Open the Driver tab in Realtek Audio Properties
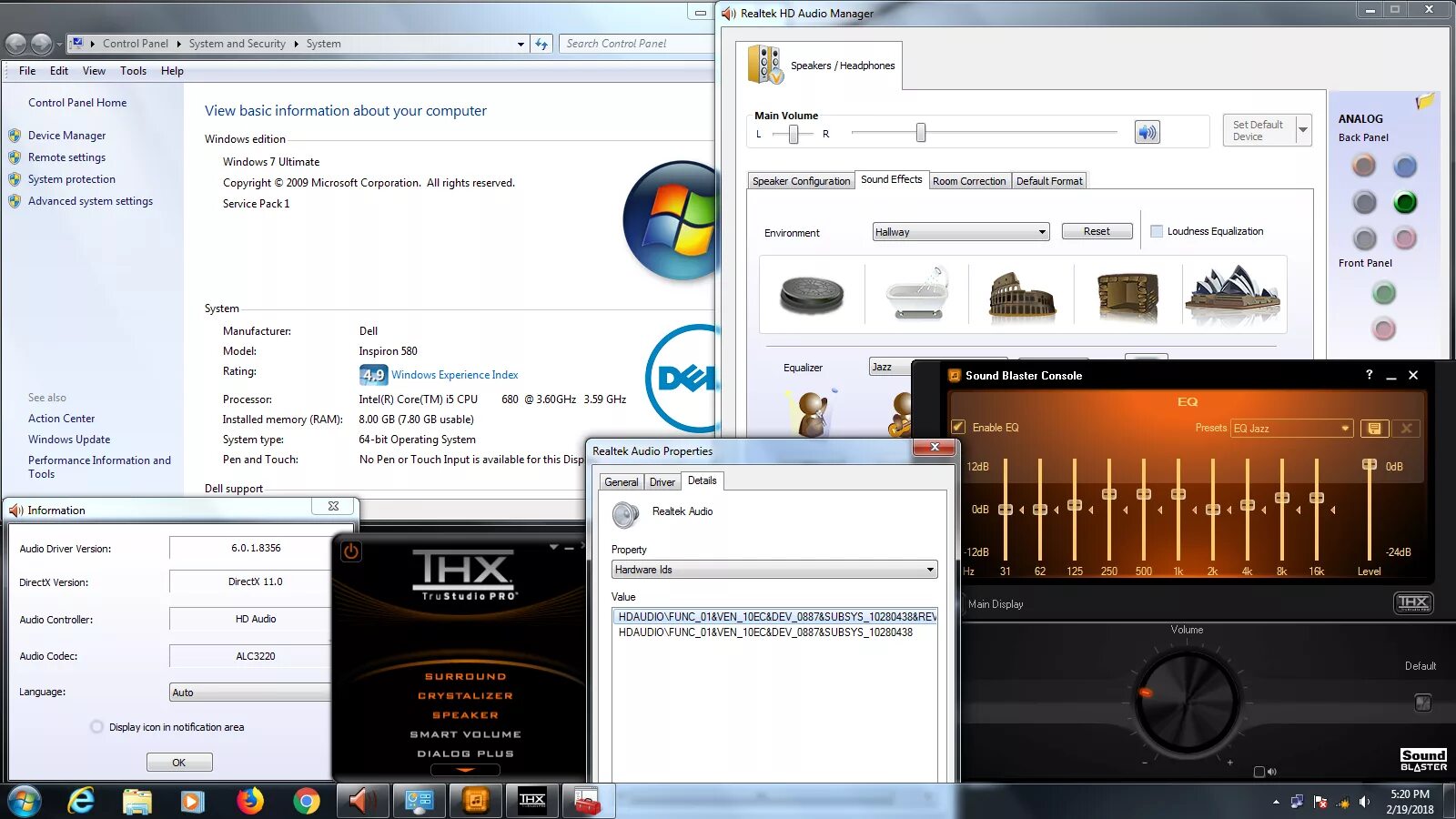1456x819 pixels. coord(662,482)
